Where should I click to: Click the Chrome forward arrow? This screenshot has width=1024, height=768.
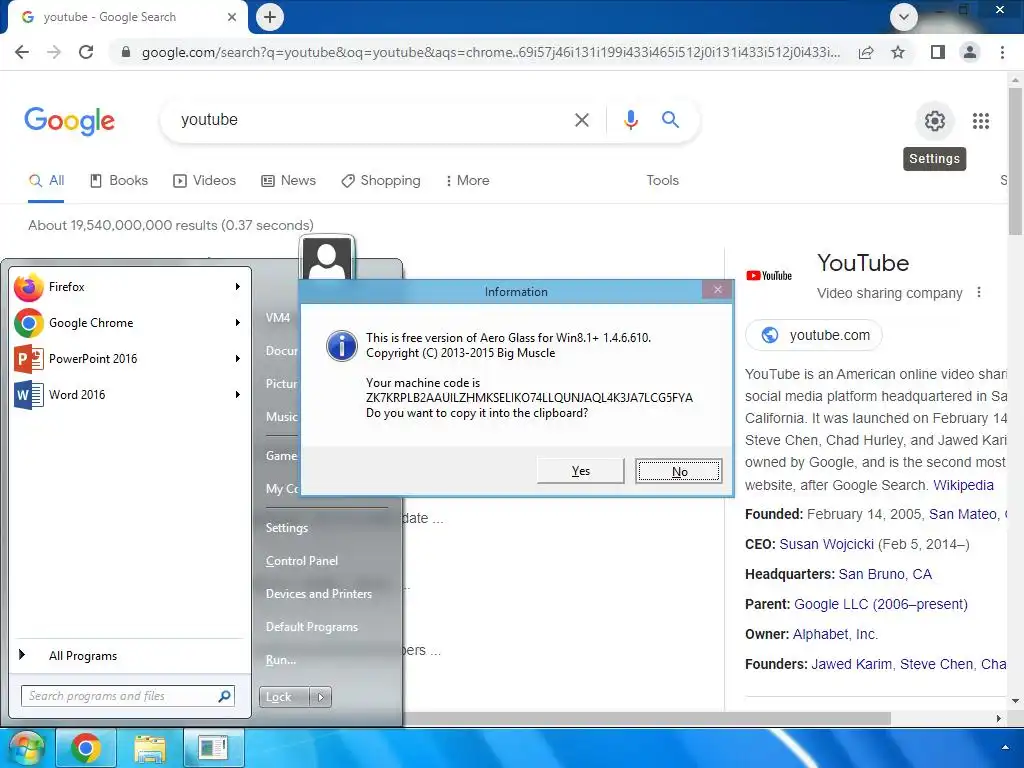point(54,52)
